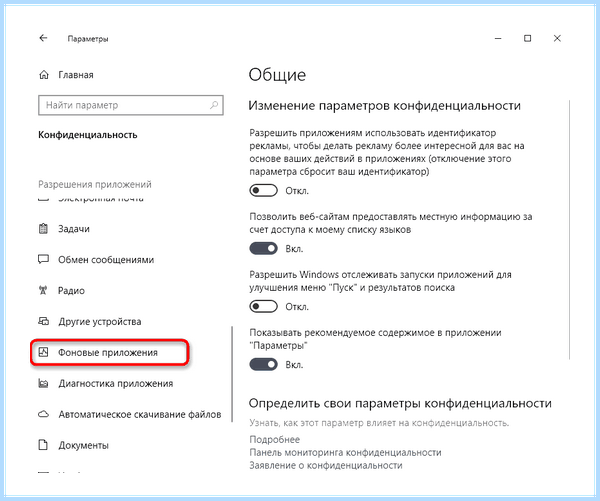Open the Главная settings page
Screen dimensions: 600x501
tap(76, 75)
